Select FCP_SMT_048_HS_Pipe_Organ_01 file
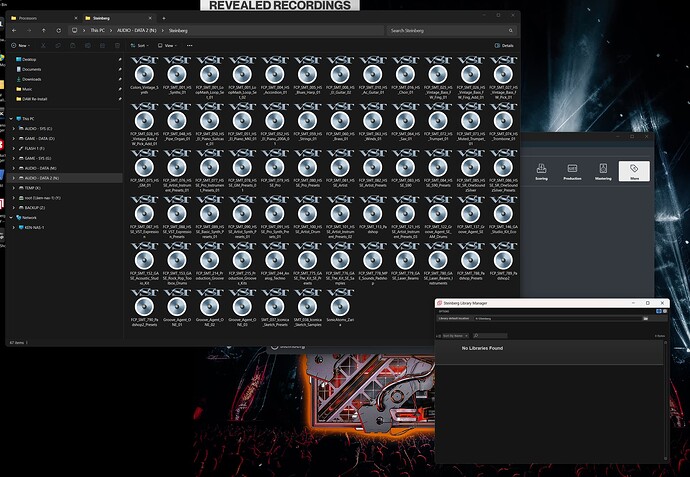690x477 pixels. [177, 121]
